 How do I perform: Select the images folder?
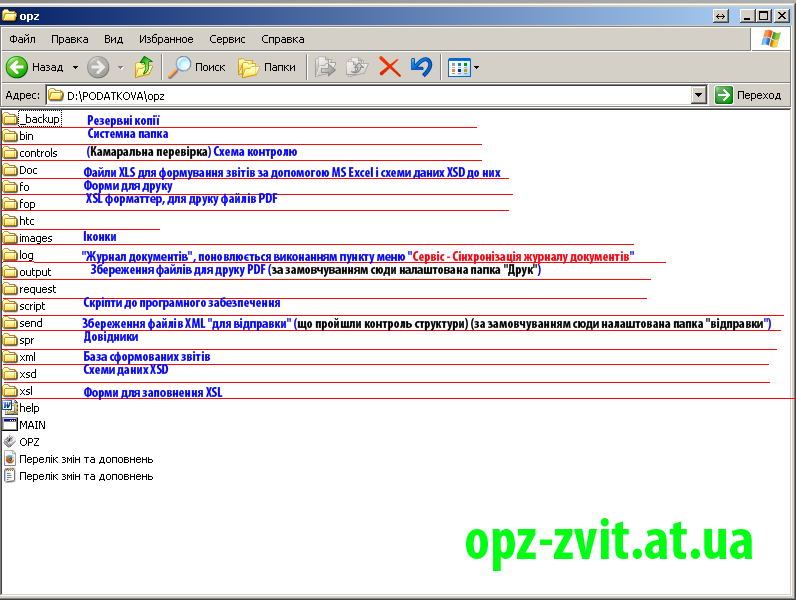(x=27, y=238)
